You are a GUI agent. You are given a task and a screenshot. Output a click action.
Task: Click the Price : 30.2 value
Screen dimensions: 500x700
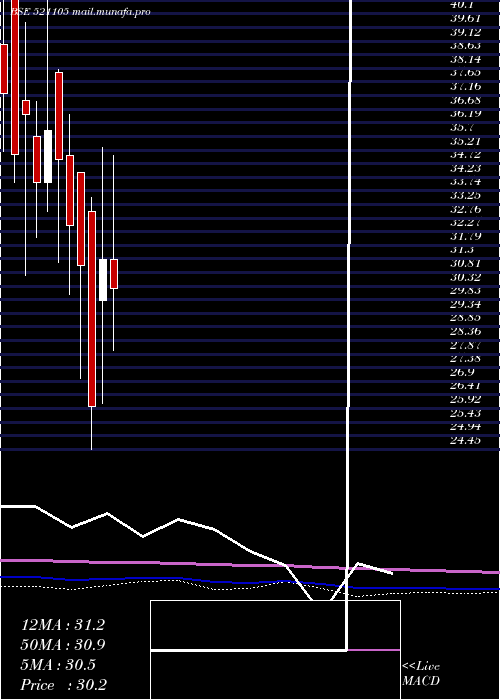[63, 685]
